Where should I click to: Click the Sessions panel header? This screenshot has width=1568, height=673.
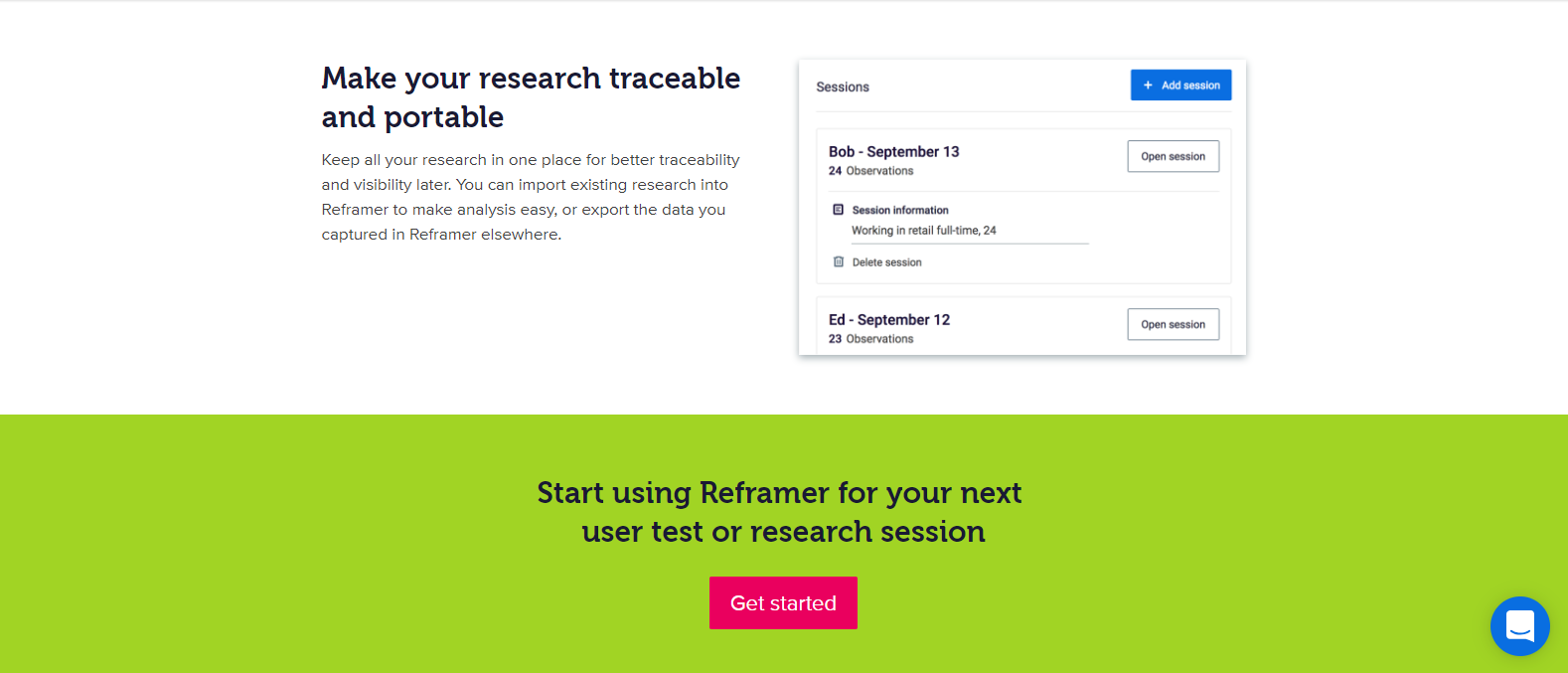coord(843,87)
